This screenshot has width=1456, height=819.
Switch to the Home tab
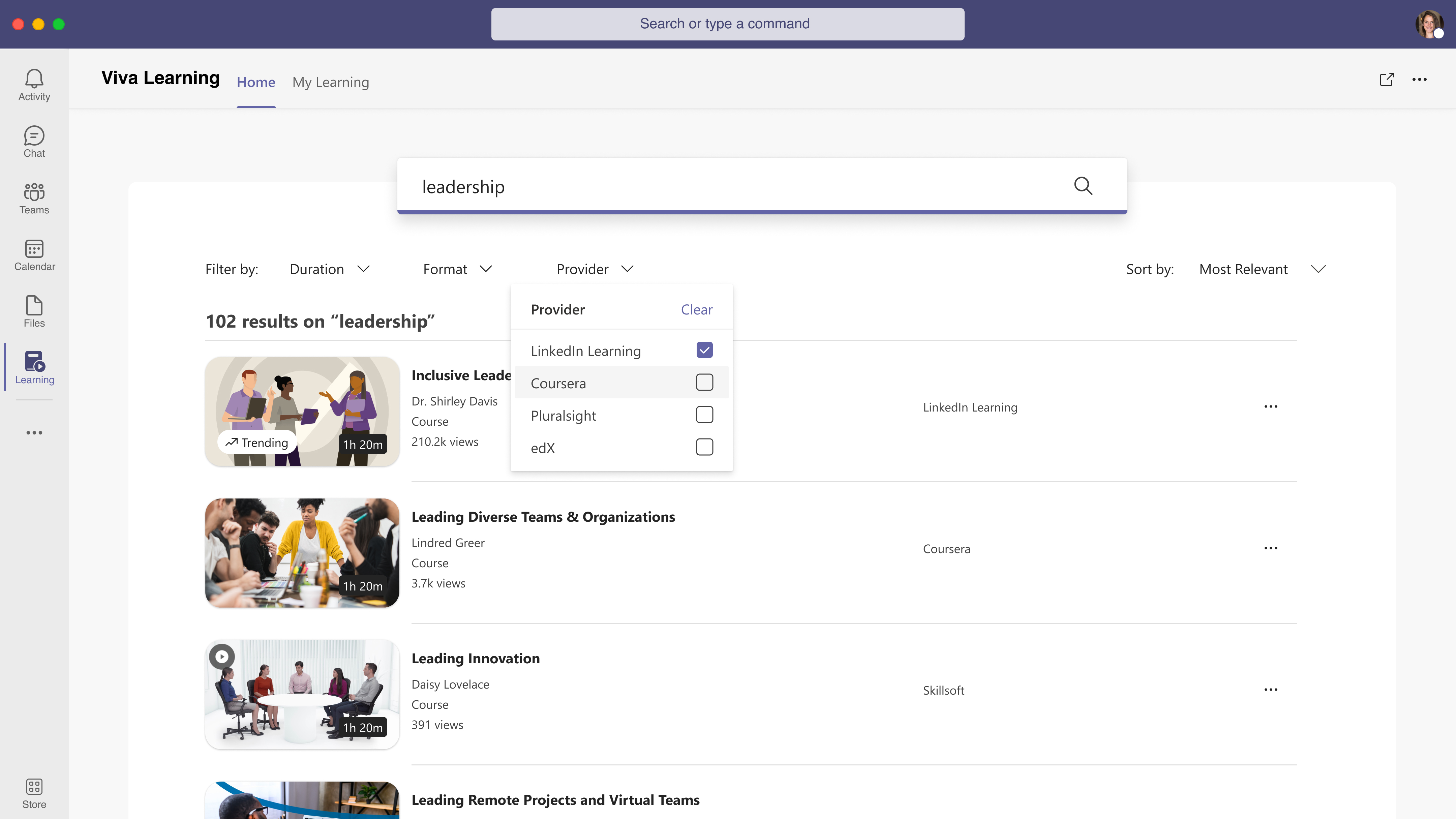point(256,83)
